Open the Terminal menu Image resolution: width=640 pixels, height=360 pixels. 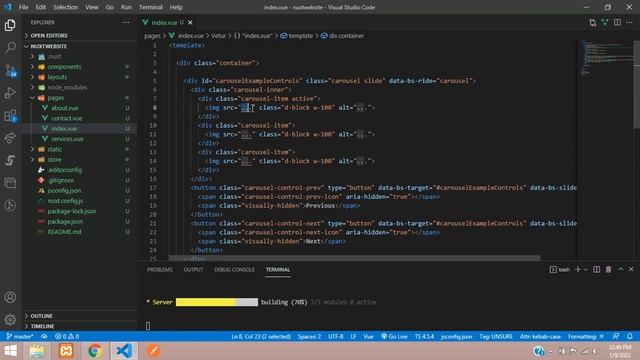tap(150, 7)
